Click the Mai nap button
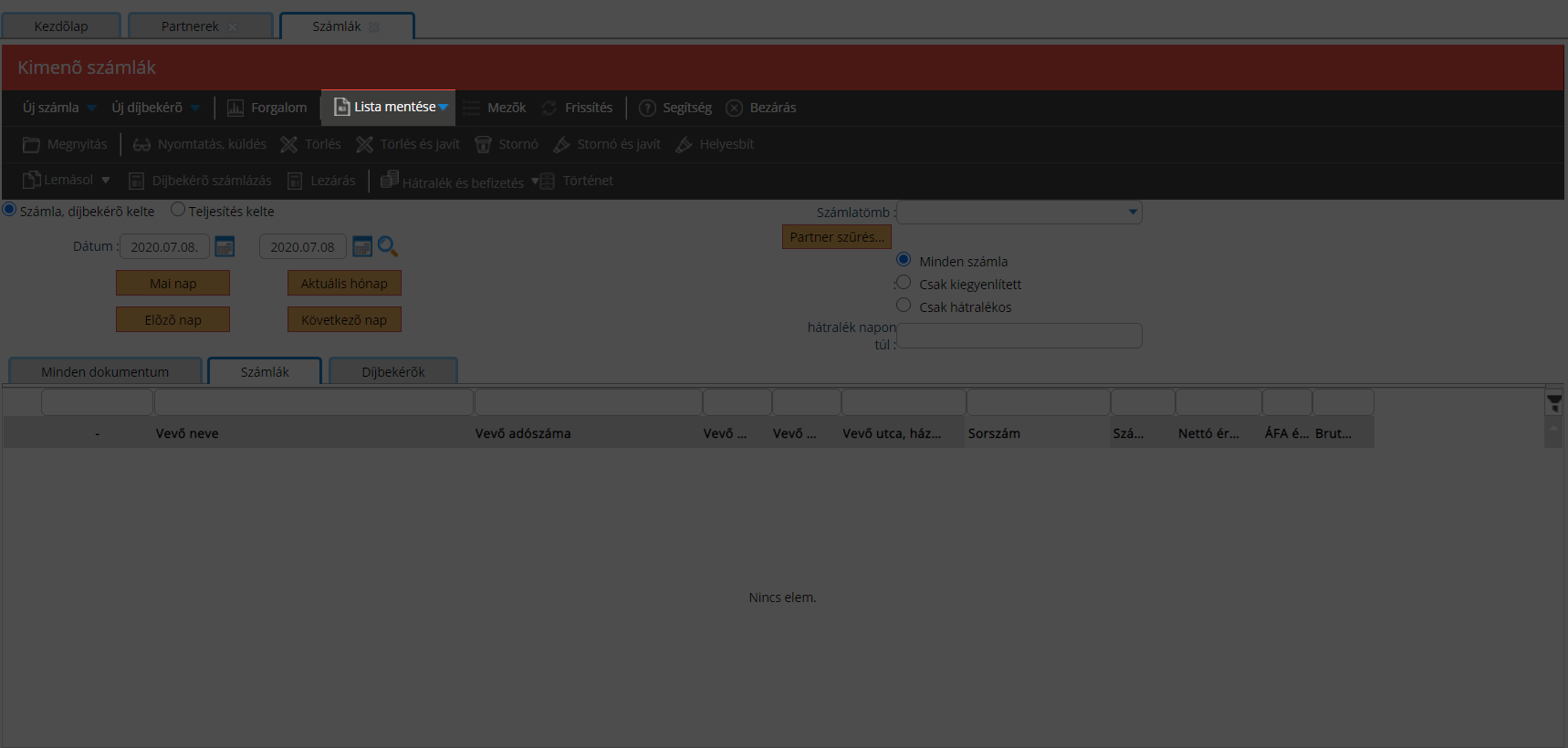The height and width of the screenshot is (748, 1568). click(172, 284)
